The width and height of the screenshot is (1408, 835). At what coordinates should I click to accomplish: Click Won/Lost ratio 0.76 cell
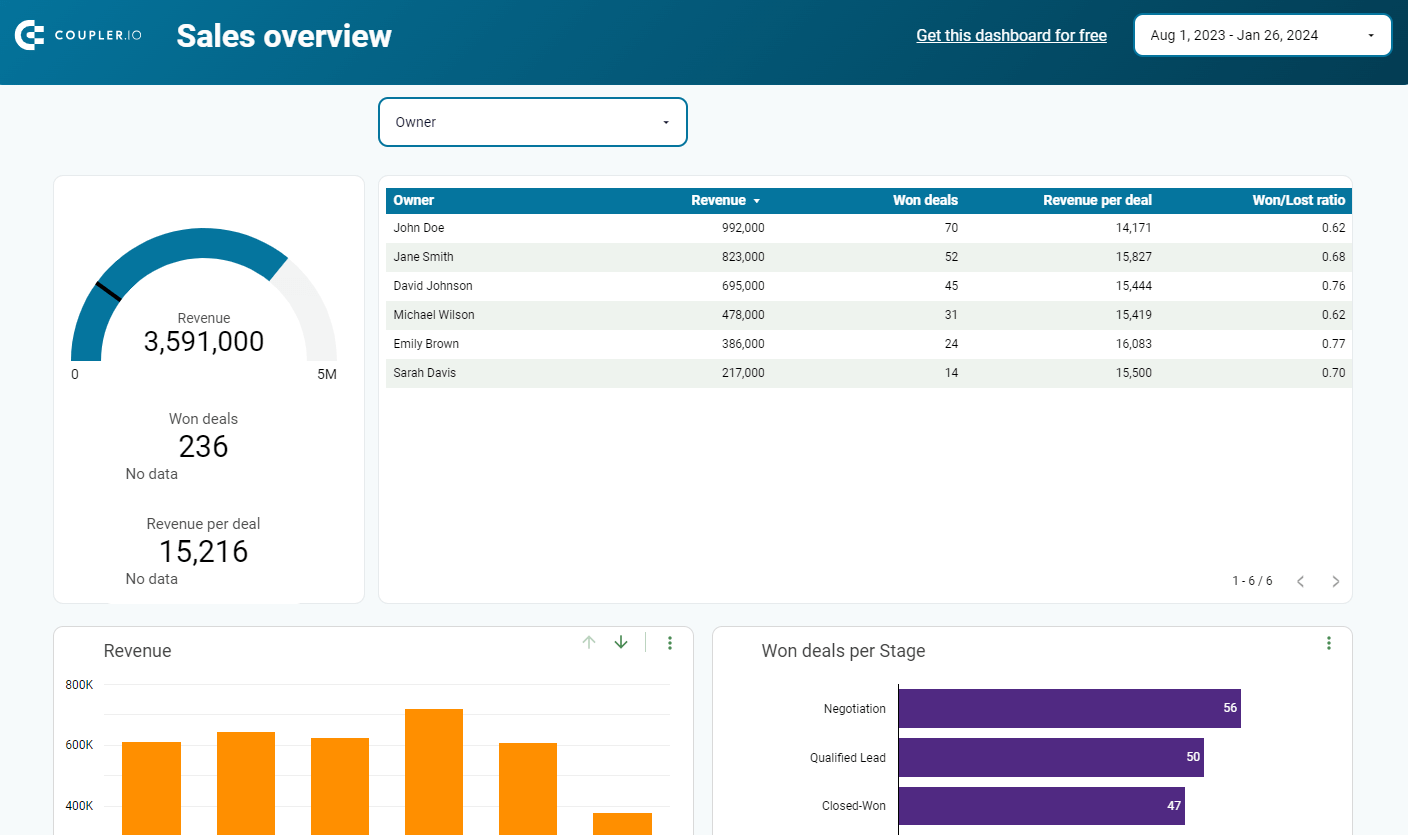(1333, 286)
